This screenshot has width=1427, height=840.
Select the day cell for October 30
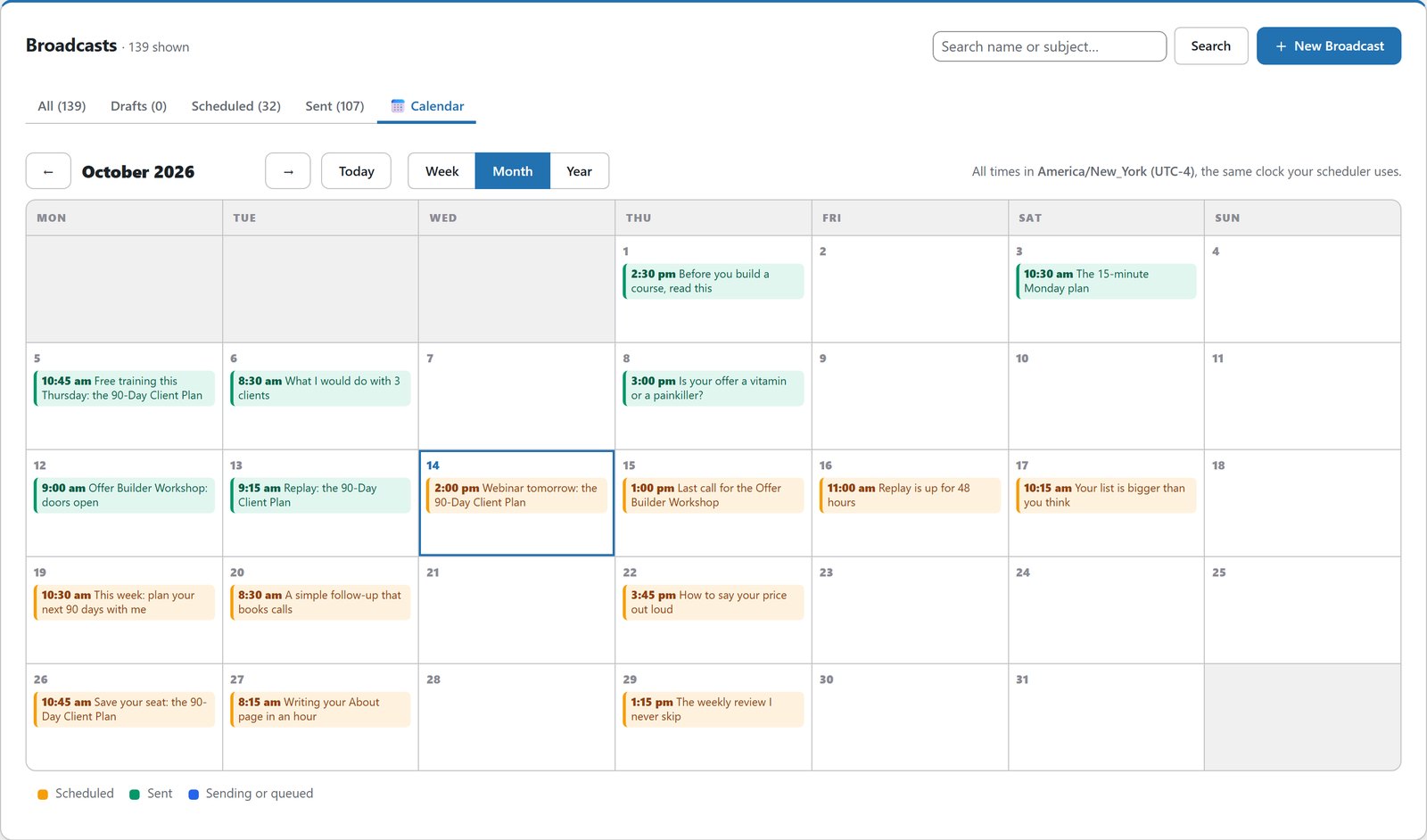click(910, 717)
